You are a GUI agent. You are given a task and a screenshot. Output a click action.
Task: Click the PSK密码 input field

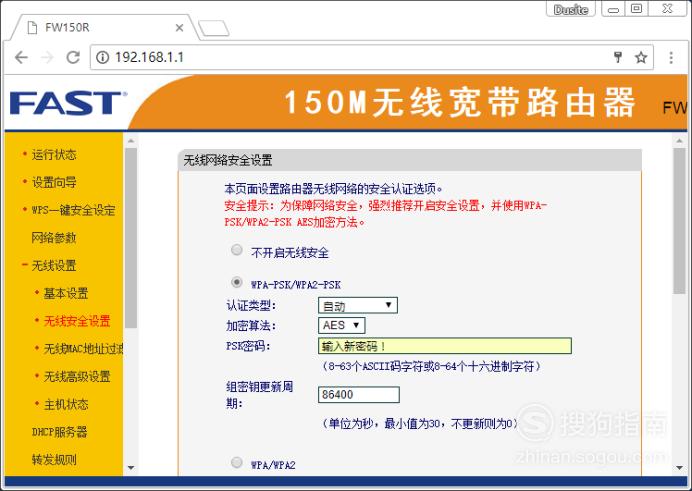[x=445, y=346]
